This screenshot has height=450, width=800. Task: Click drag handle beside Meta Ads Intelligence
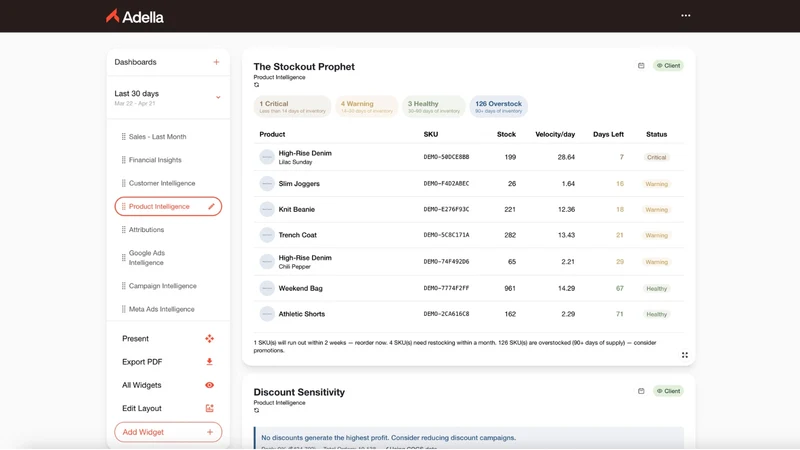tap(123, 309)
